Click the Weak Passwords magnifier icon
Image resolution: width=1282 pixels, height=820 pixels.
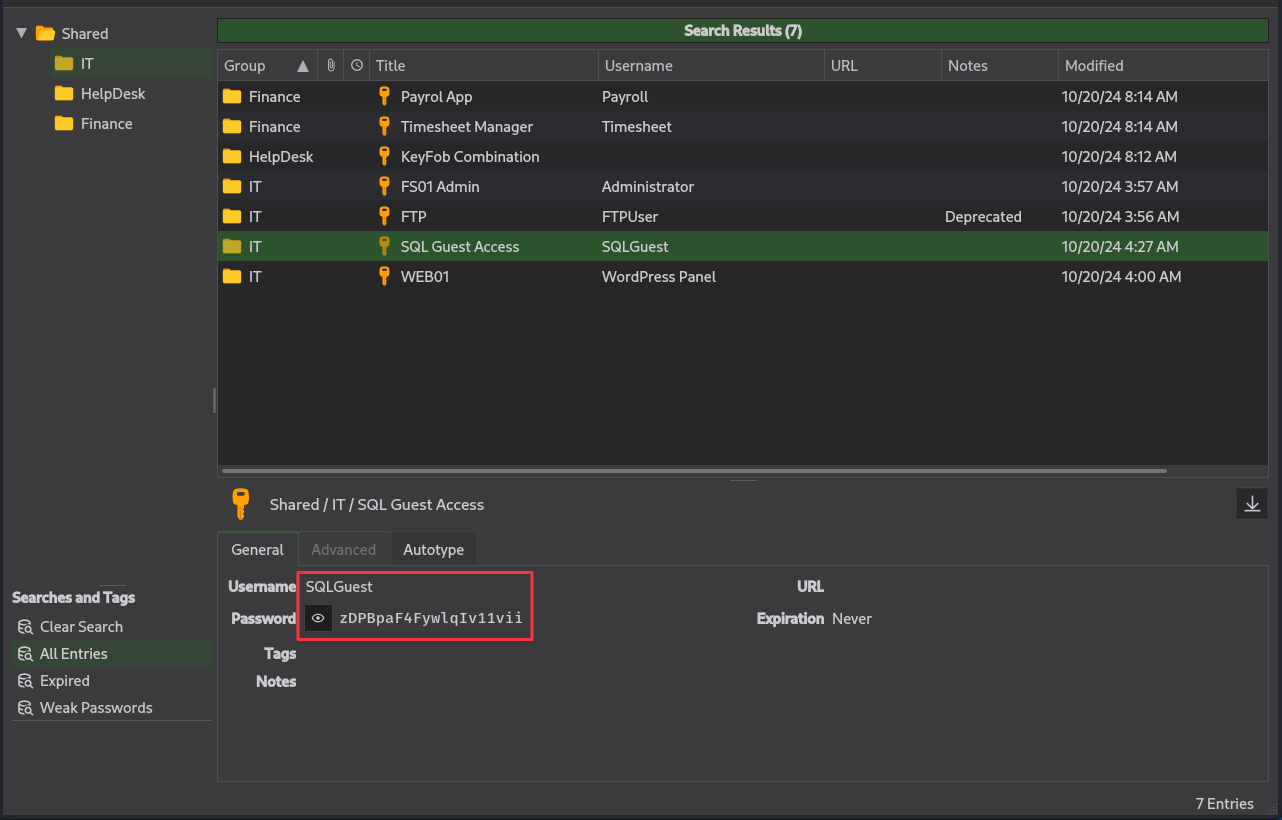25,708
